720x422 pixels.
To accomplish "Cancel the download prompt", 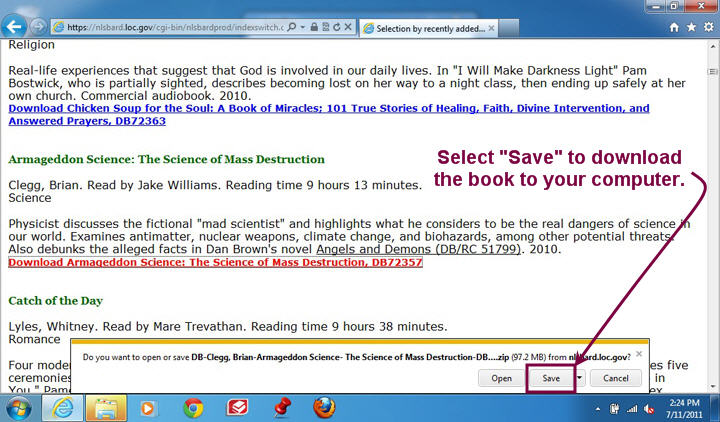I will pyautogui.click(x=615, y=379).
